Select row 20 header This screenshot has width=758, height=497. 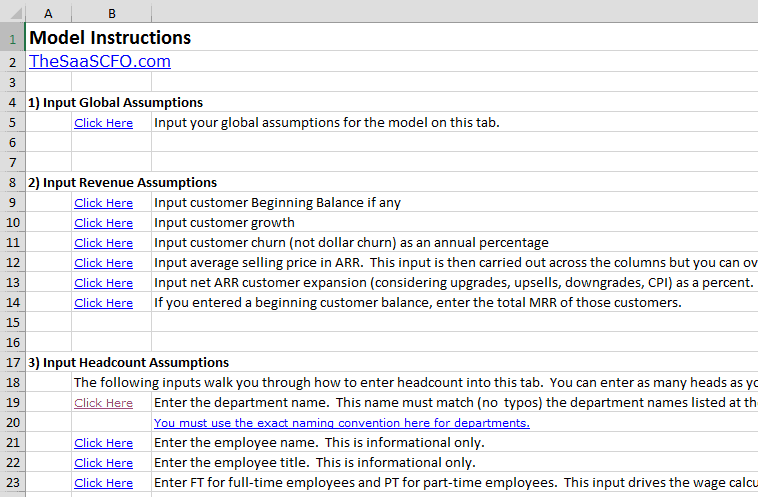pos(13,423)
